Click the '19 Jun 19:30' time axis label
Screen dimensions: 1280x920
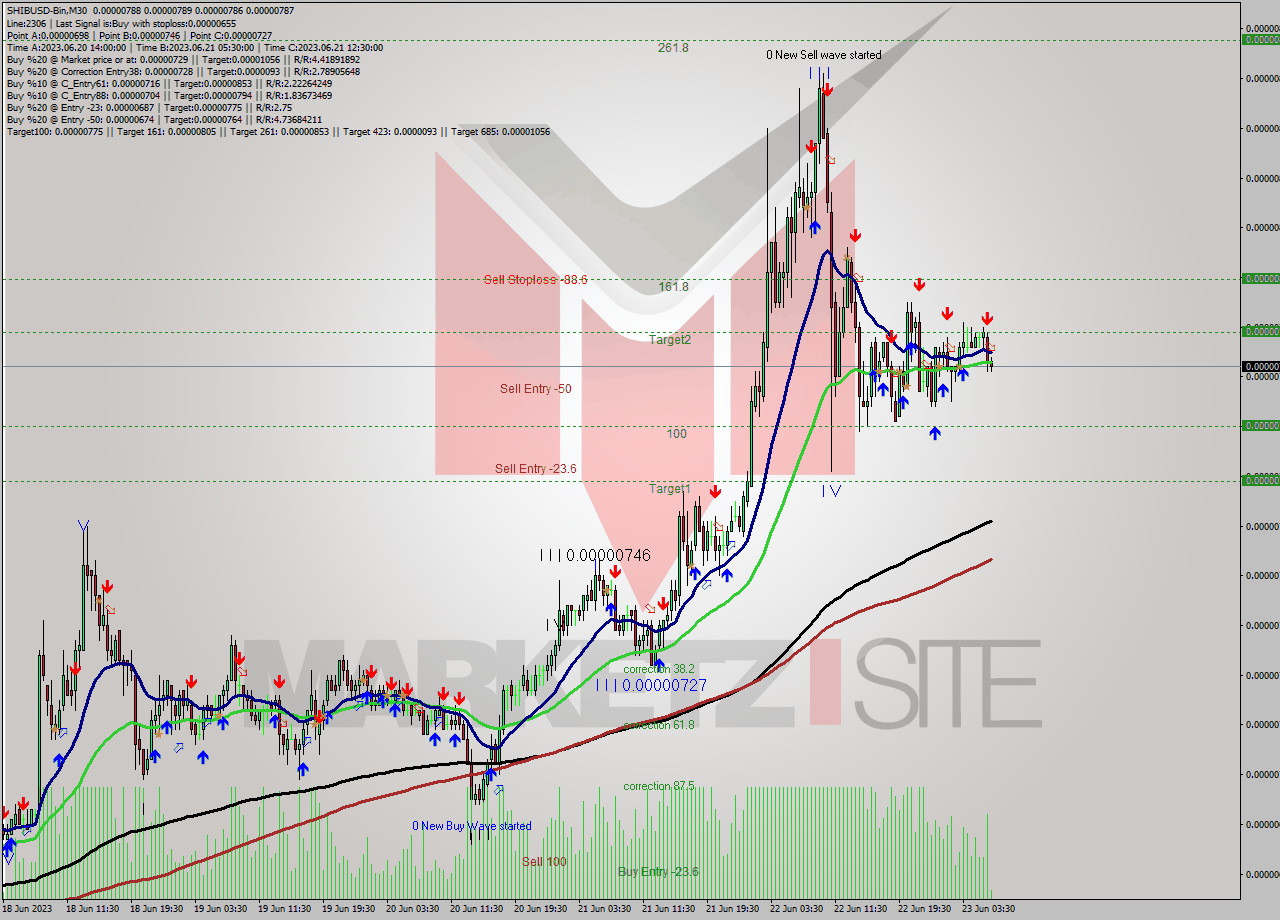[x=349, y=909]
